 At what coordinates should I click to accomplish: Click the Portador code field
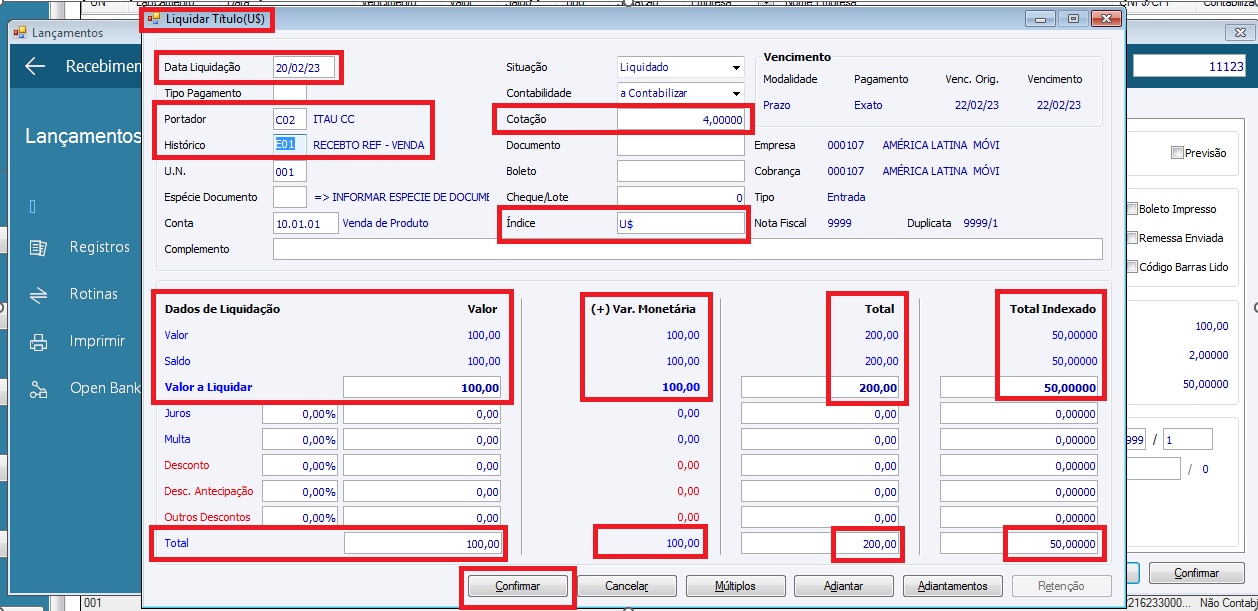point(290,119)
